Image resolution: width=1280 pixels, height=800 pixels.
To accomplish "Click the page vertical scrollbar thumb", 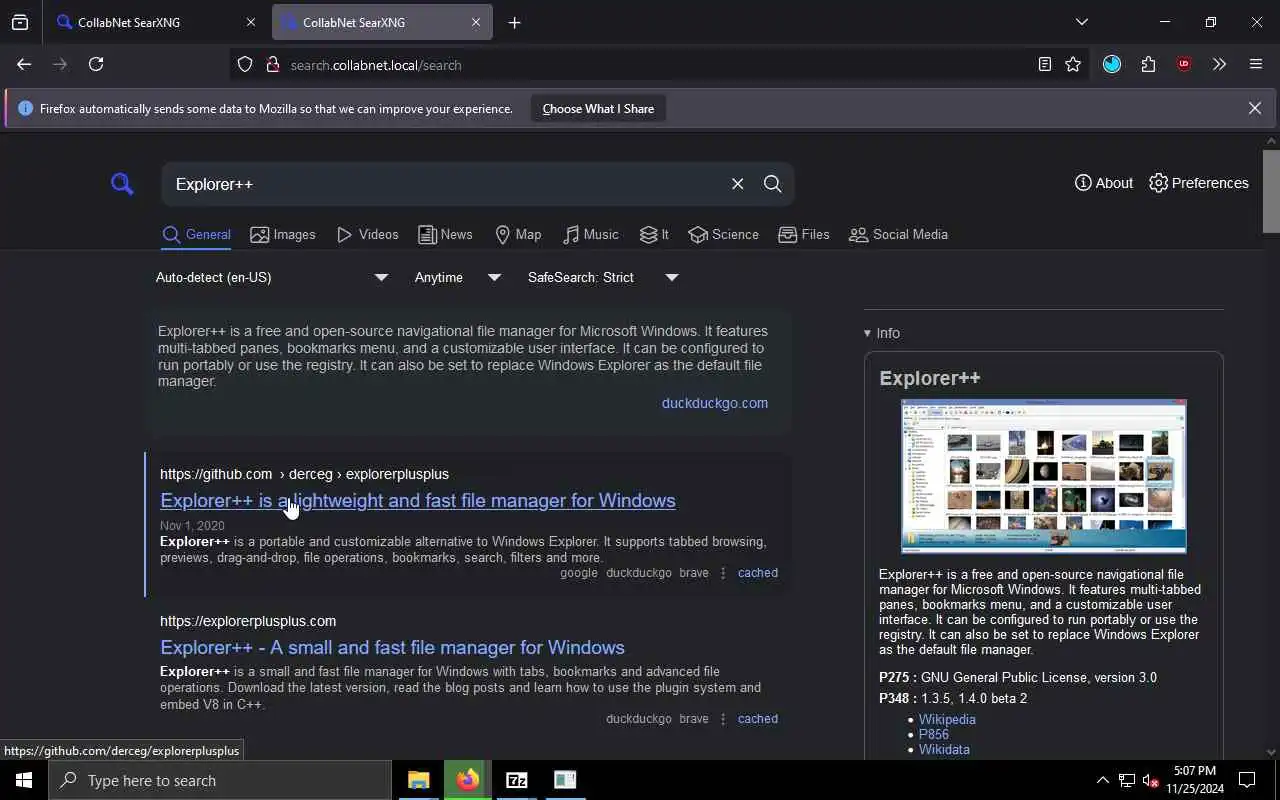I will click(x=1271, y=191).
